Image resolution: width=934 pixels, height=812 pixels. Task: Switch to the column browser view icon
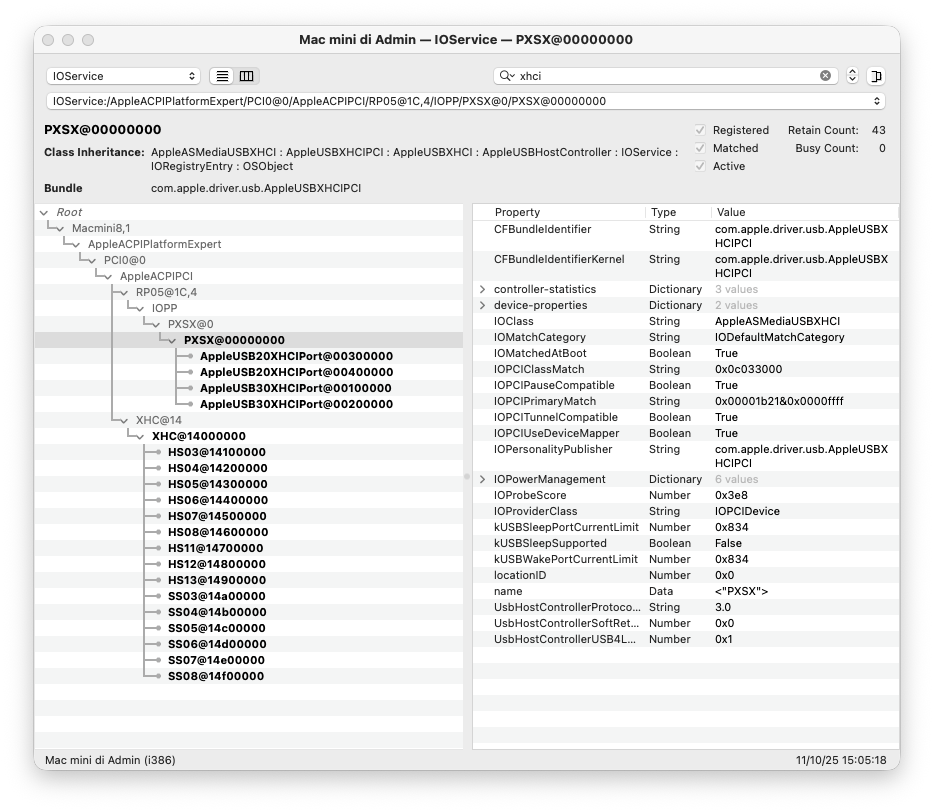[x=246, y=76]
